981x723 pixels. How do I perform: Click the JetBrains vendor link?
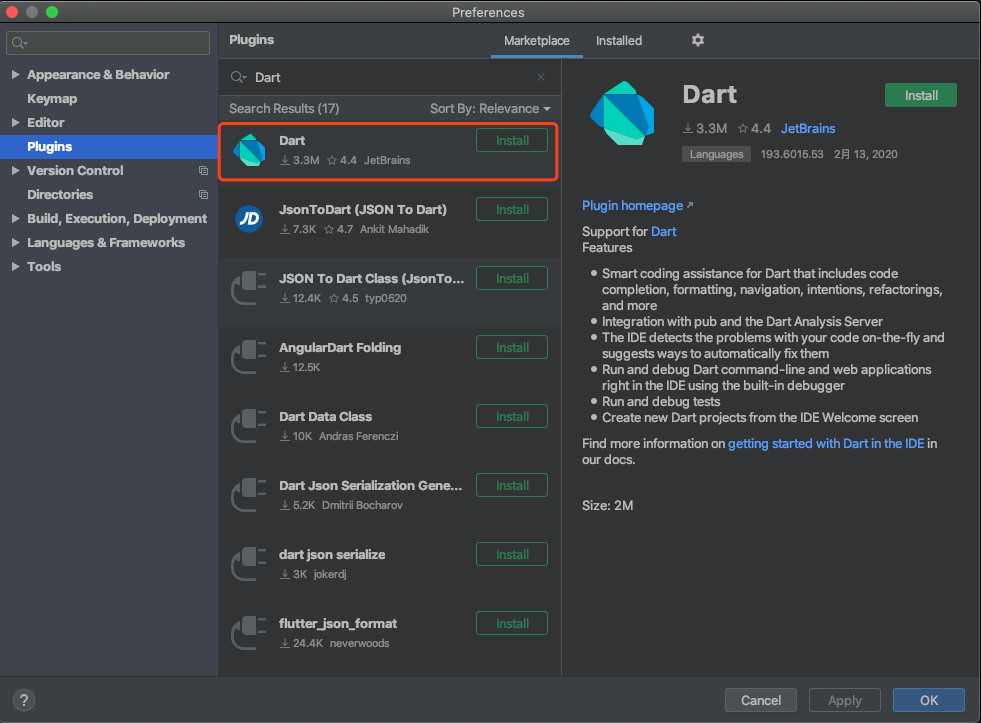click(x=808, y=129)
